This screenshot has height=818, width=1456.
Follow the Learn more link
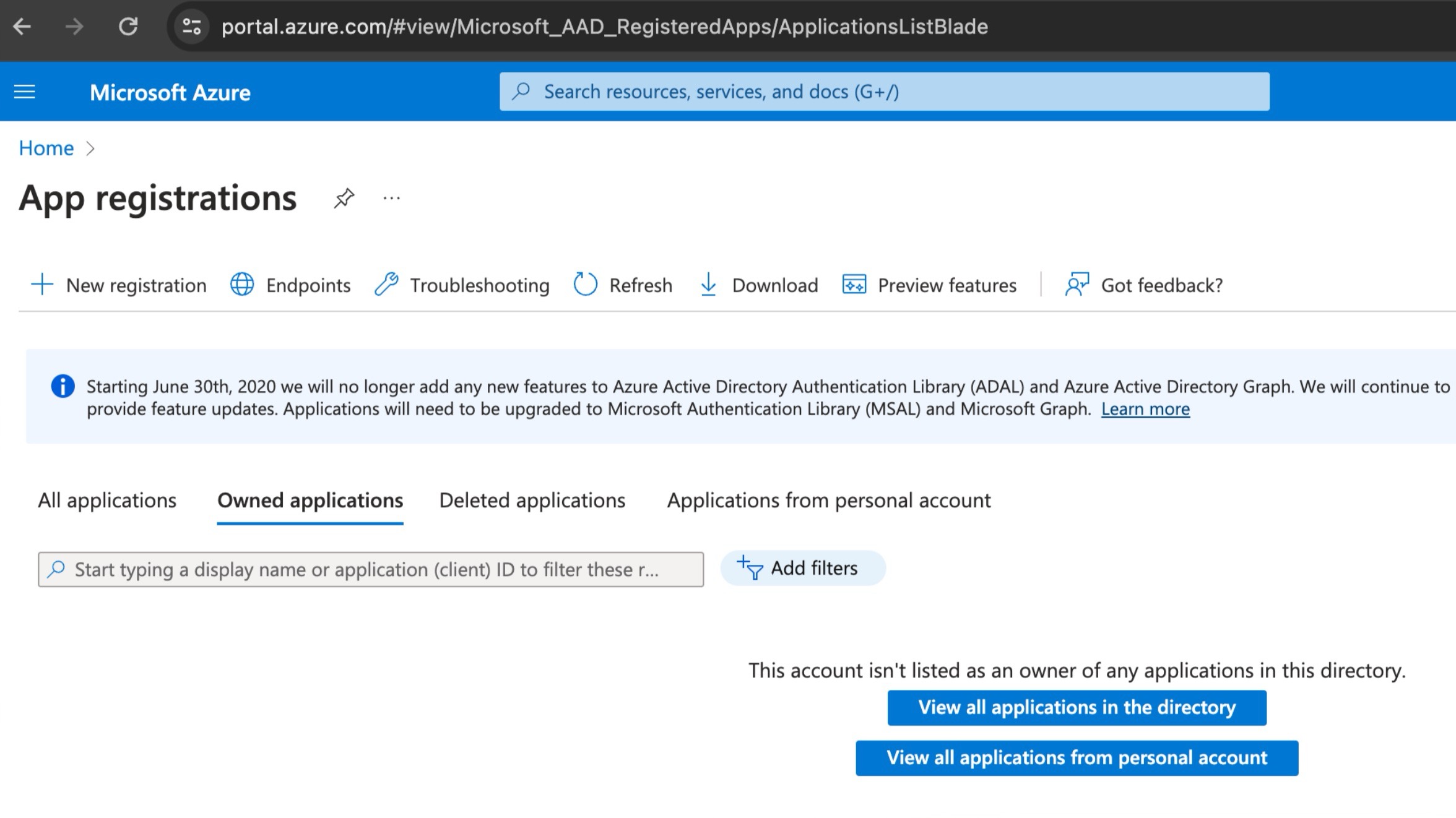(1145, 409)
